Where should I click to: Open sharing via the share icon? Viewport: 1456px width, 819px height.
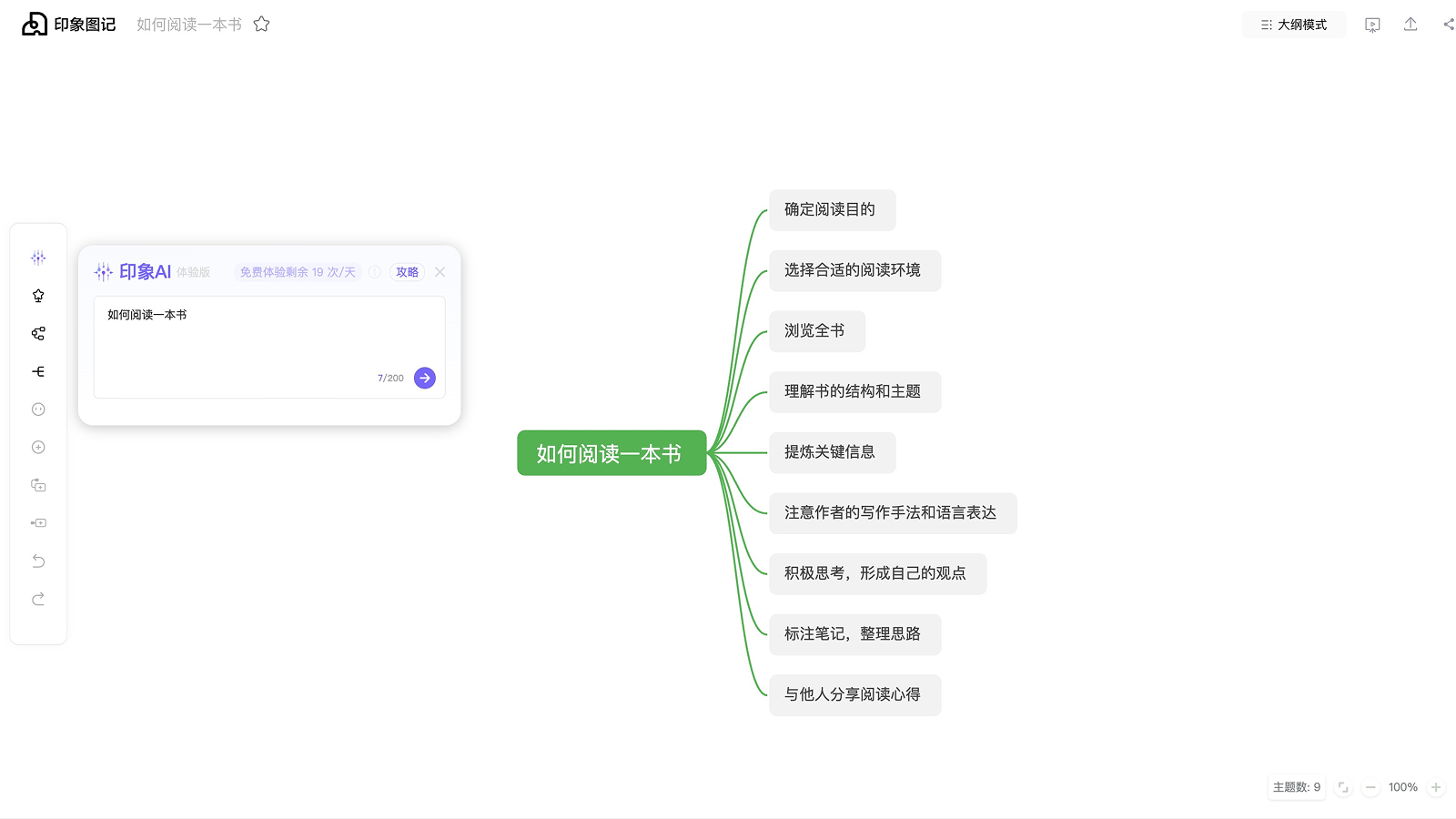click(x=1447, y=25)
